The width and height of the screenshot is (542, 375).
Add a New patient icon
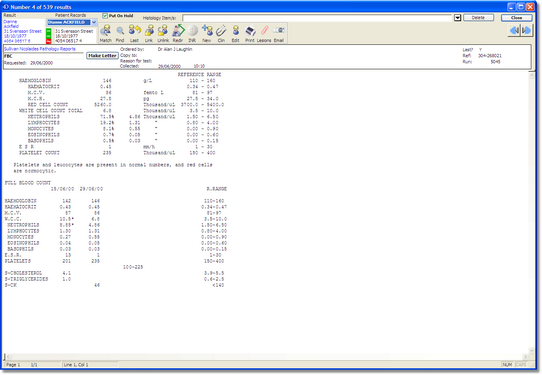(x=207, y=34)
